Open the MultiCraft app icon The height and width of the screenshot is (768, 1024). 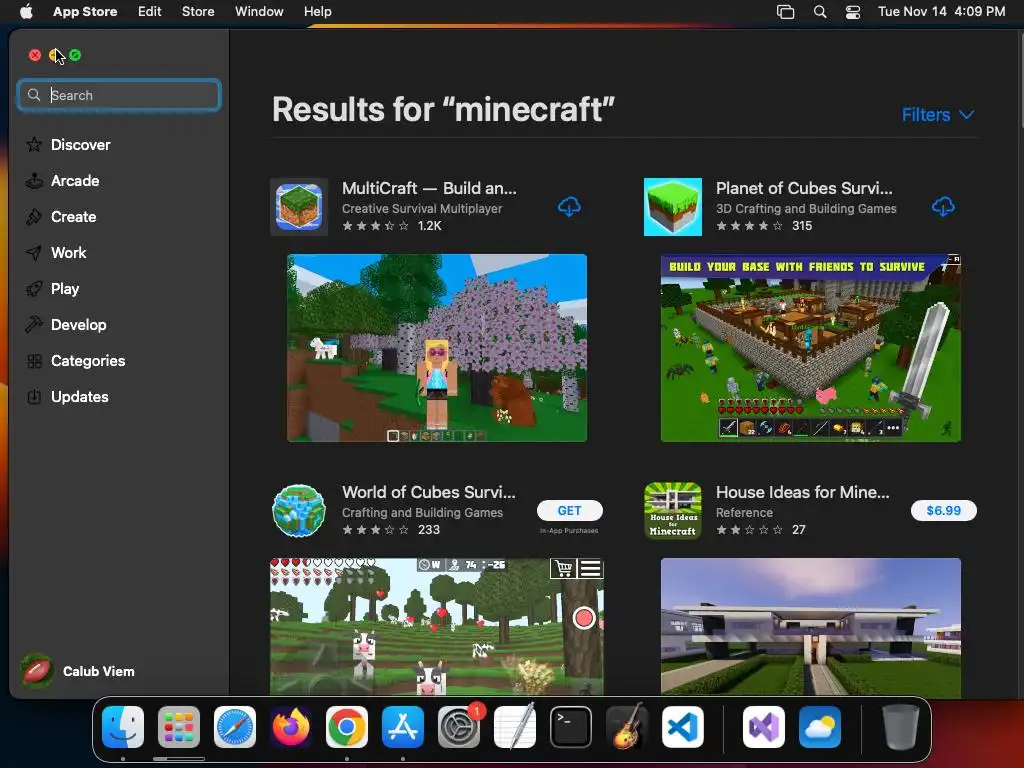[299, 207]
